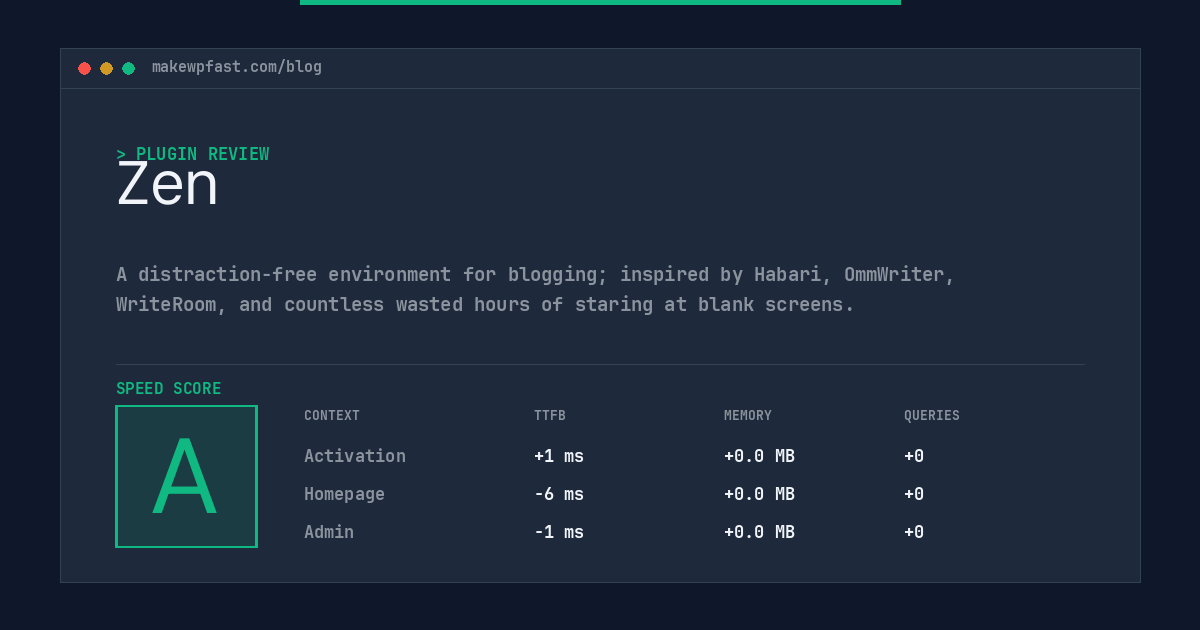The width and height of the screenshot is (1200, 630).
Task: Click the 'Zen' plugin title
Action: click(x=167, y=185)
